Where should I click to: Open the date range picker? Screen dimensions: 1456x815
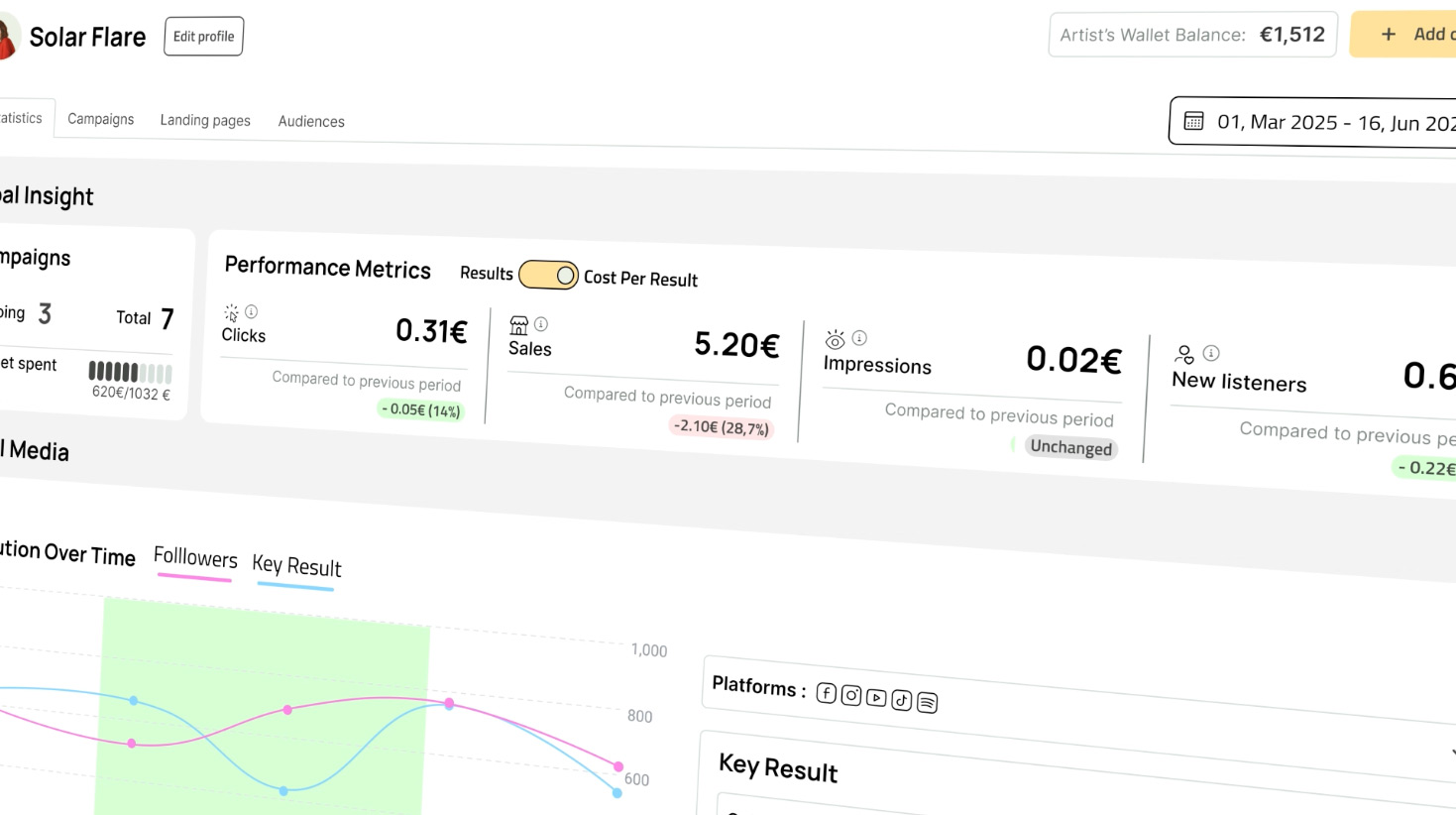(1312, 122)
